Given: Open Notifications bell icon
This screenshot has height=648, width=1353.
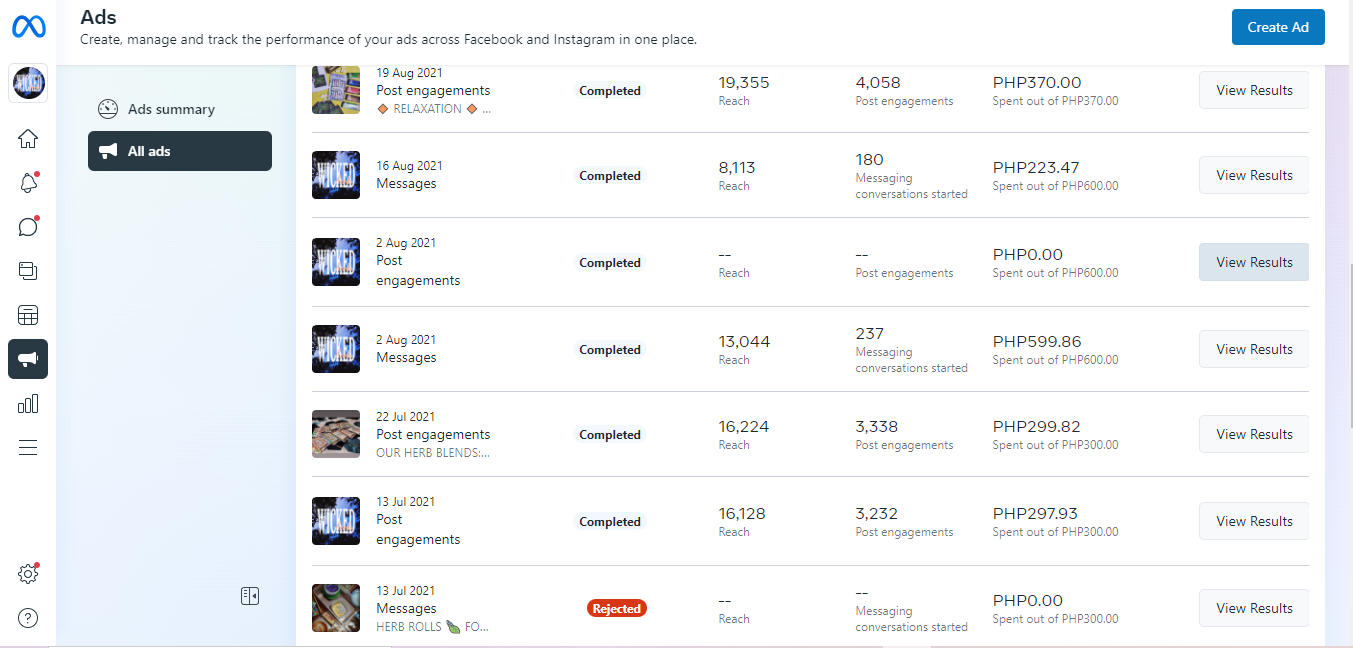Looking at the screenshot, I should [28, 183].
